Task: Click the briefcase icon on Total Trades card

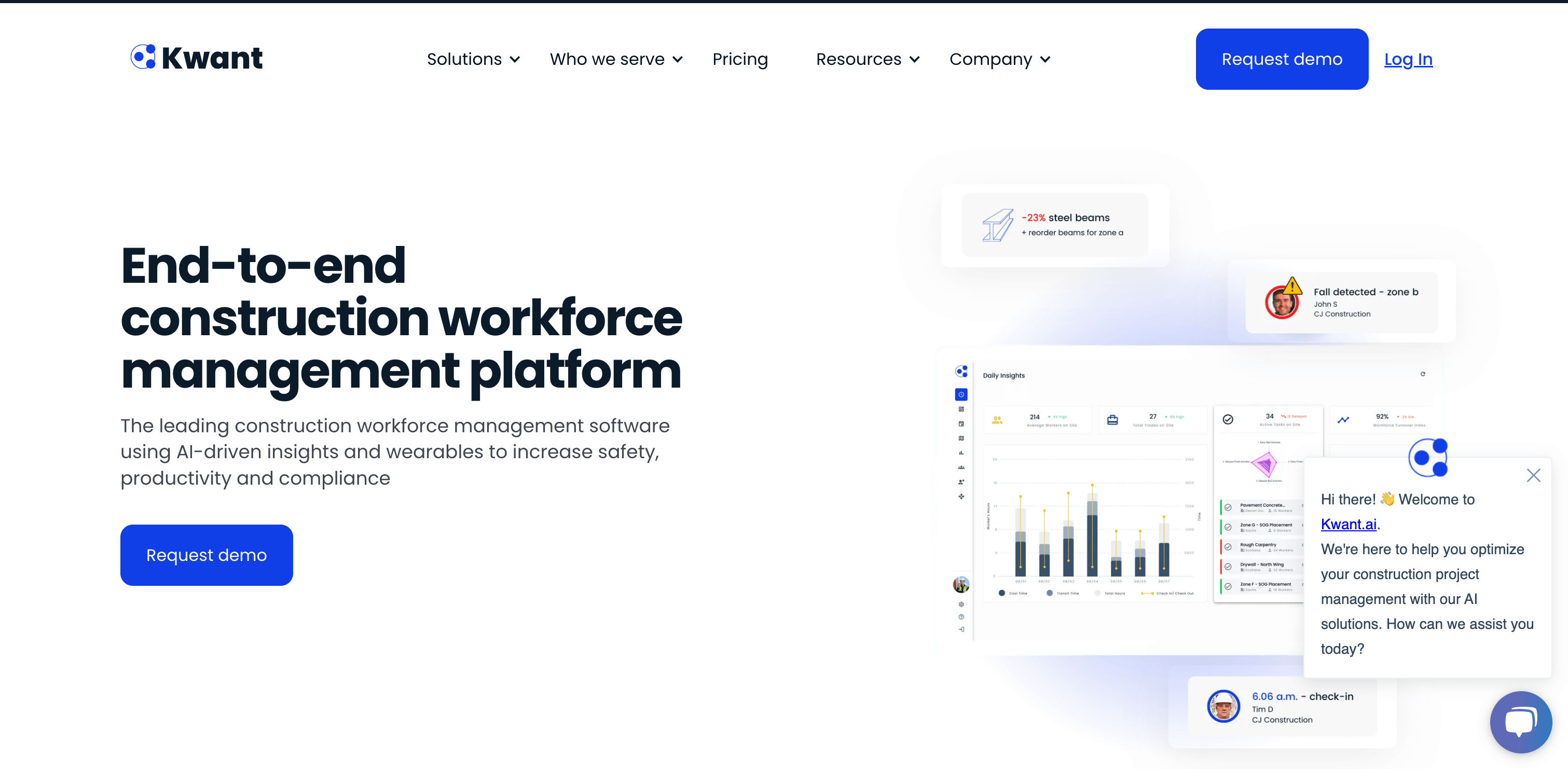Action: pos(1112,420)
